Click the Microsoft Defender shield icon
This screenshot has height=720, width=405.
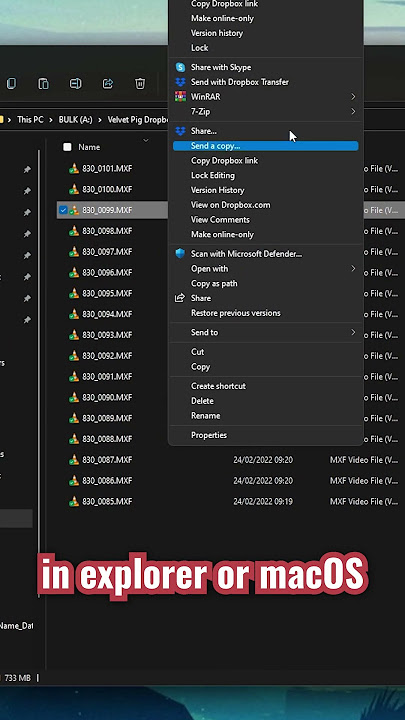(x=180, y=254)
